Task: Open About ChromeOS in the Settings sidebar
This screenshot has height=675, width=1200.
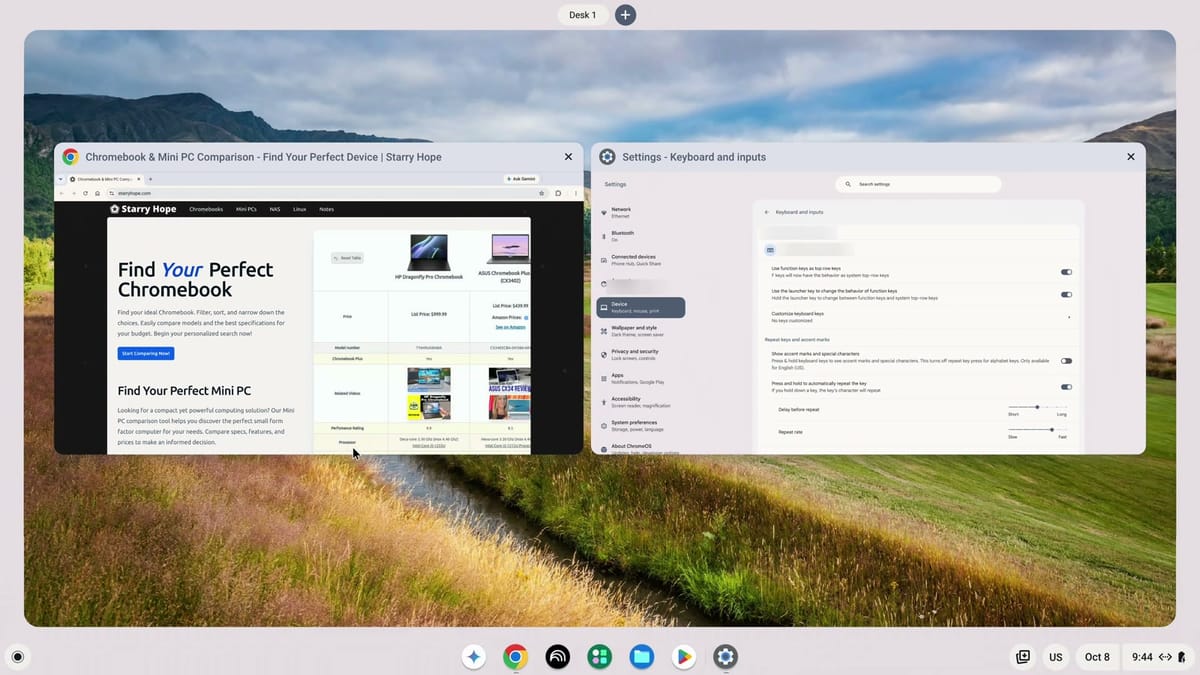Action: pos(640,448)
